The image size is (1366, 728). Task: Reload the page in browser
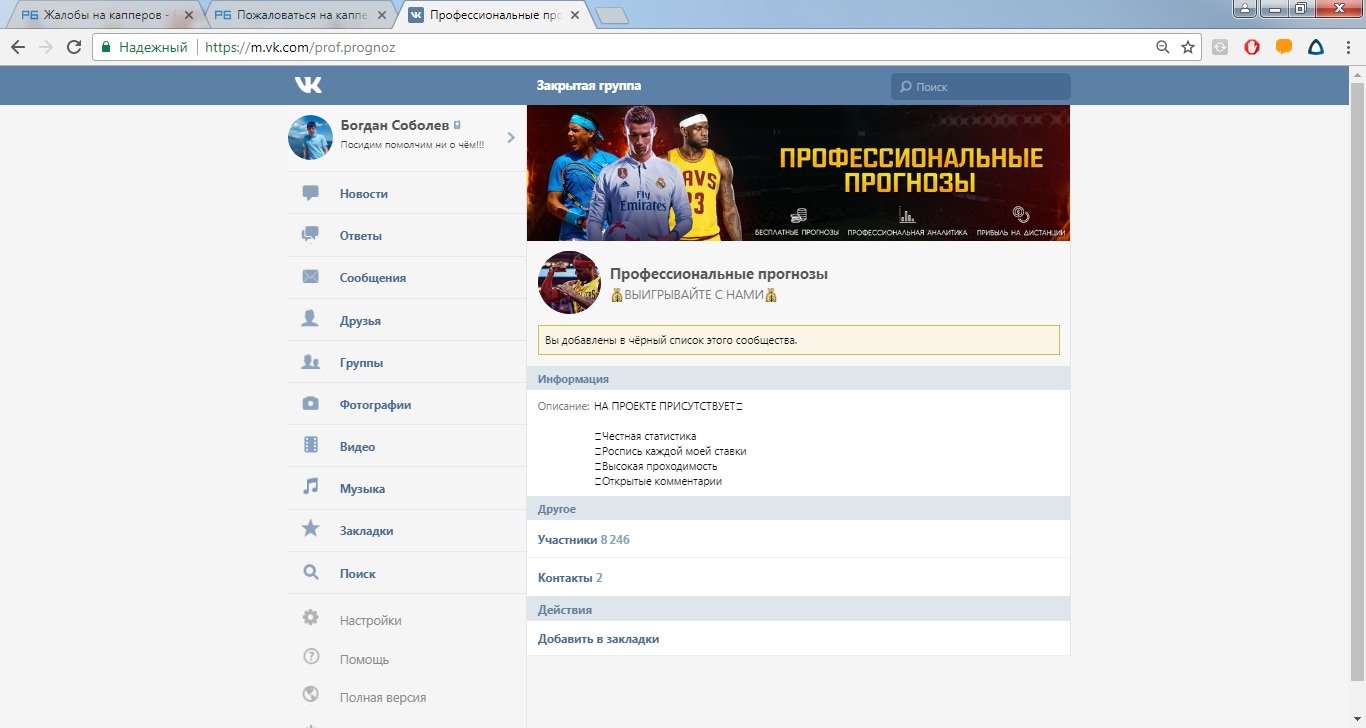click(74, 47)
